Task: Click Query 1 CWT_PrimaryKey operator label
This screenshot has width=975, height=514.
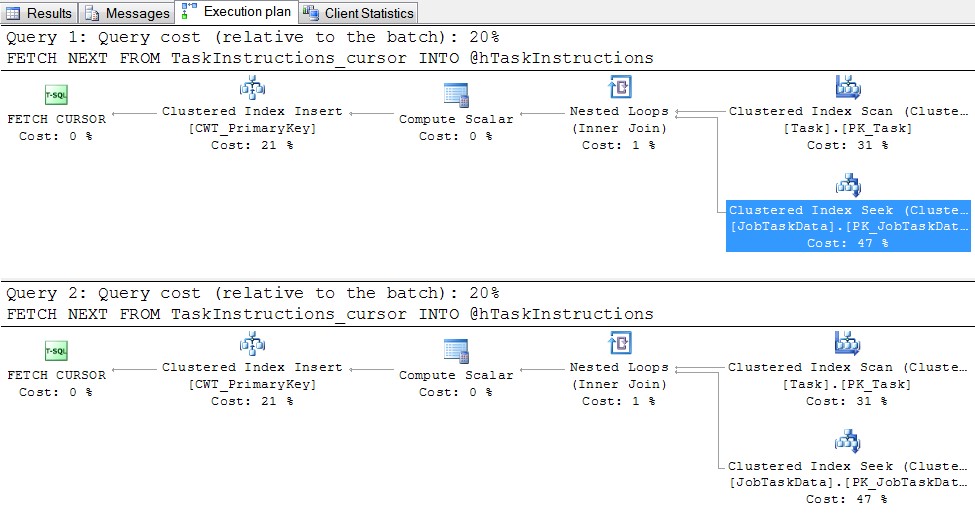Action: (x=252, y=128)
